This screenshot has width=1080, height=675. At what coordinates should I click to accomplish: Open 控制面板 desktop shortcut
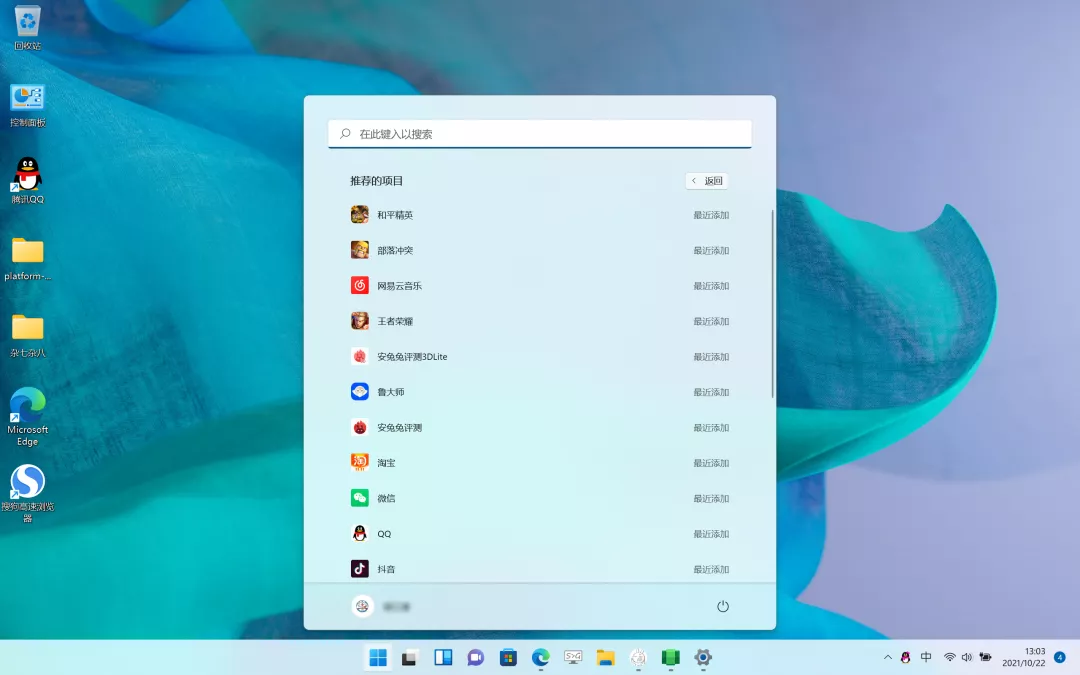point(28,106)
